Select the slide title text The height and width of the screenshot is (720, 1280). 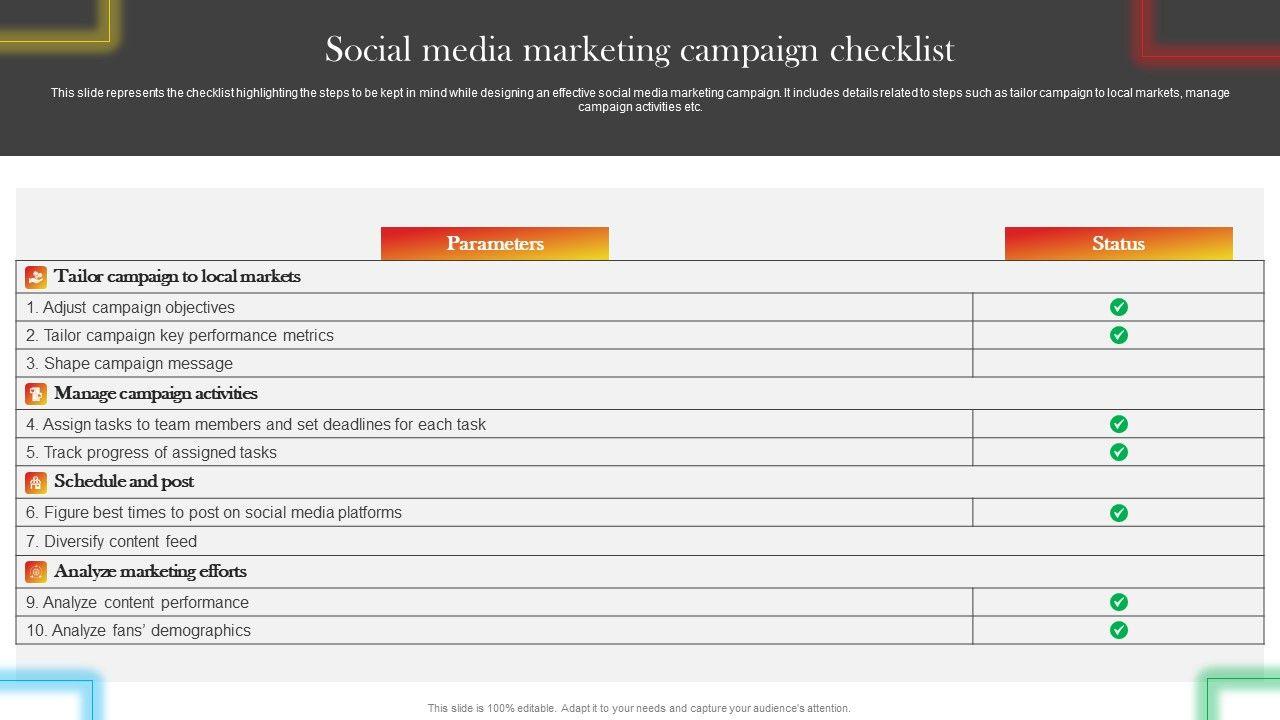click(640, 49)
